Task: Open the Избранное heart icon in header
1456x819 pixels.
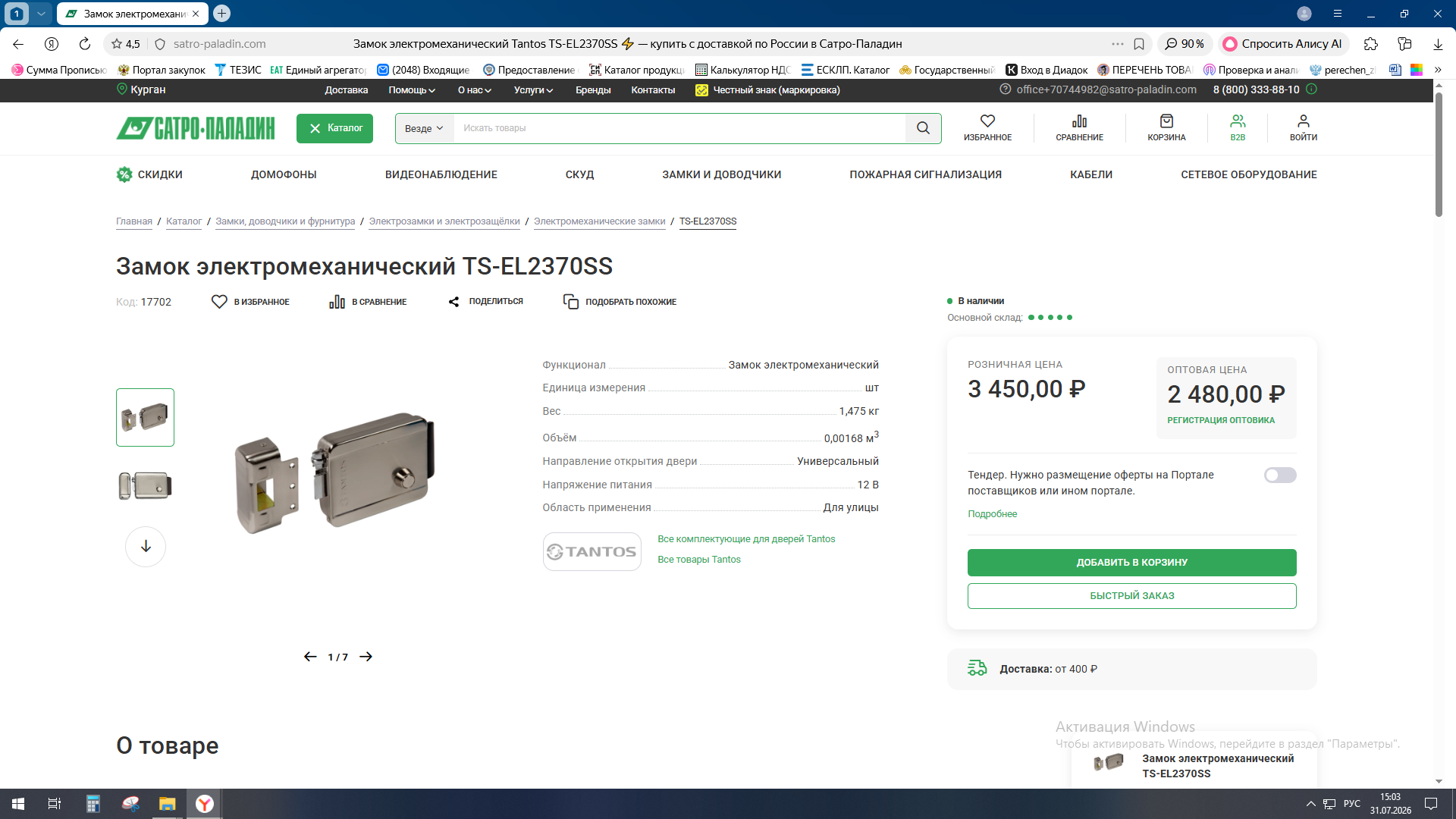Action: [987, 121]
